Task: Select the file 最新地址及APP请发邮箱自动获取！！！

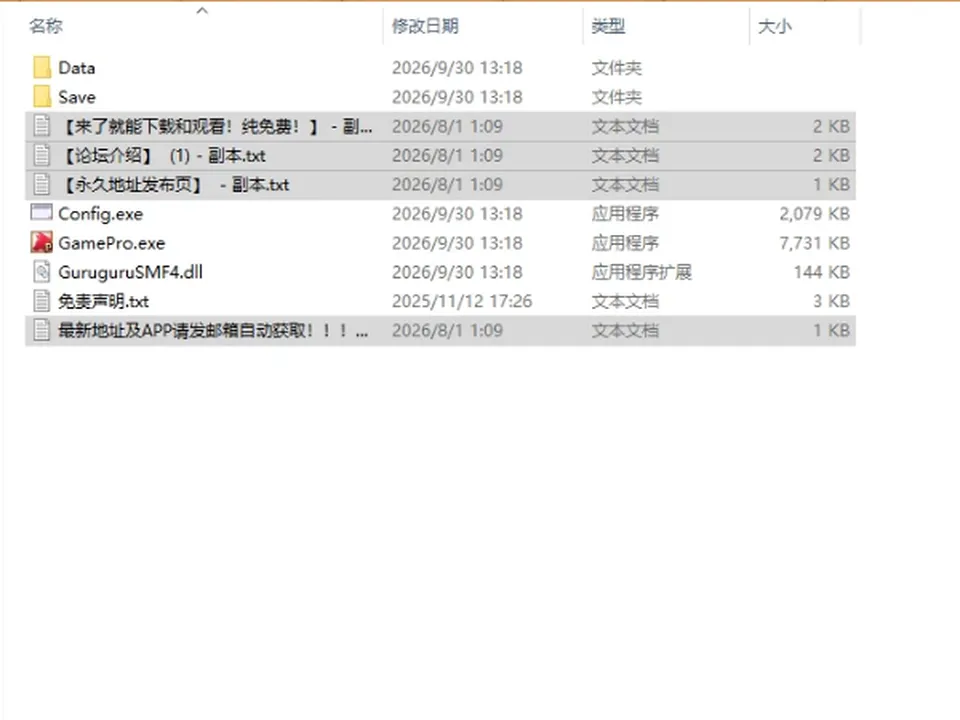Action: click(x=213, y=331)
